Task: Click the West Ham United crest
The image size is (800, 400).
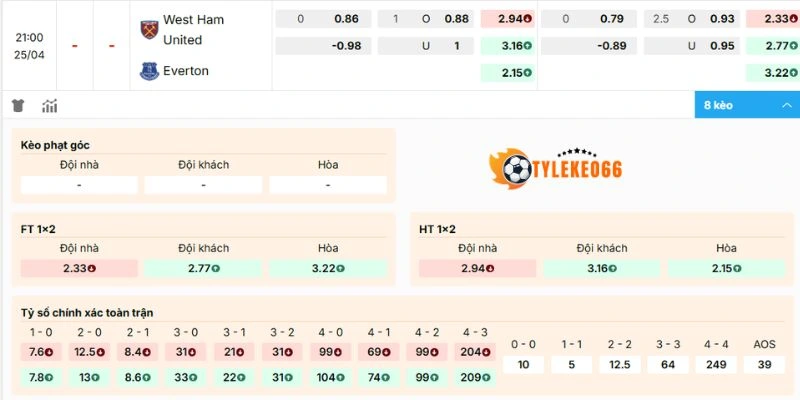Action: click(149, 29)
